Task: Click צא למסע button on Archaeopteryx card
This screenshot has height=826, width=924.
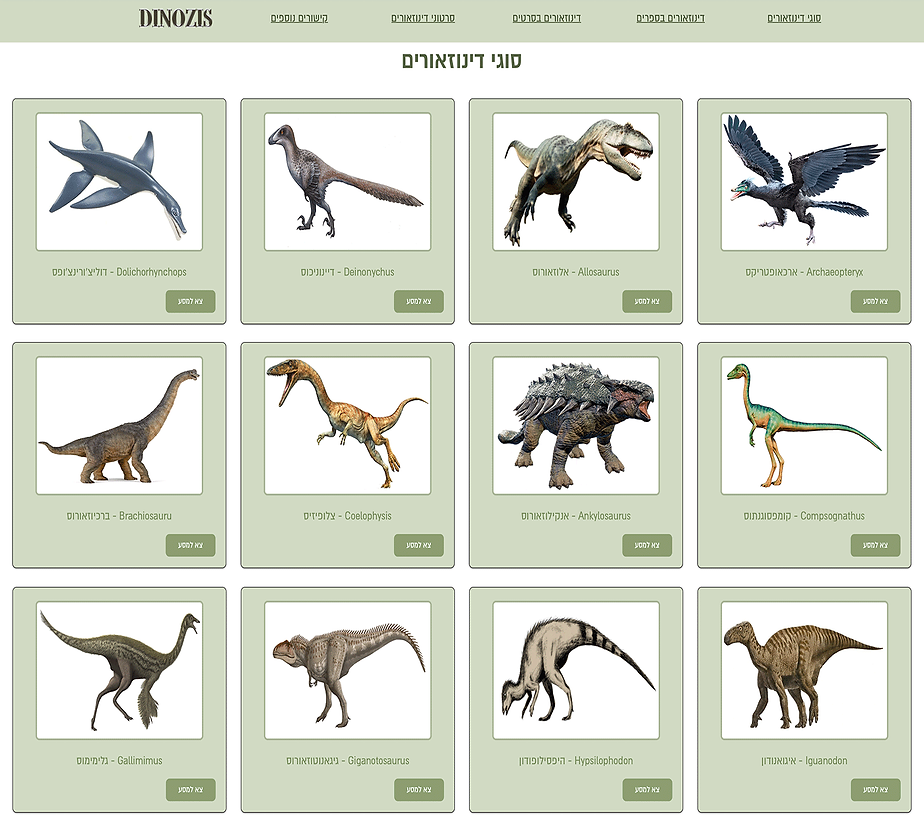Action: (876, 301)
